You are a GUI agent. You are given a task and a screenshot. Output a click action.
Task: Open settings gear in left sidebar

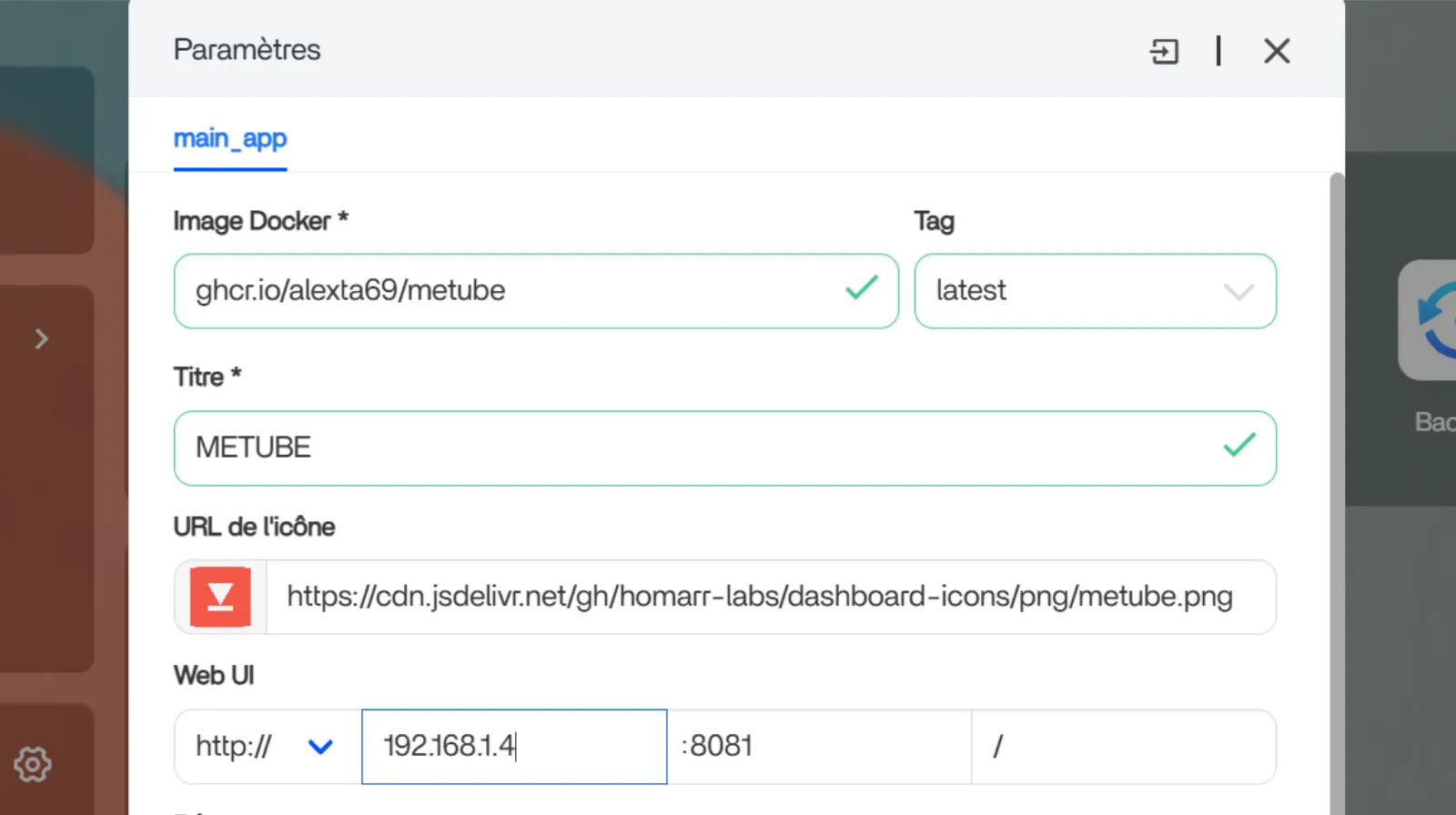[x=33, y=764]
